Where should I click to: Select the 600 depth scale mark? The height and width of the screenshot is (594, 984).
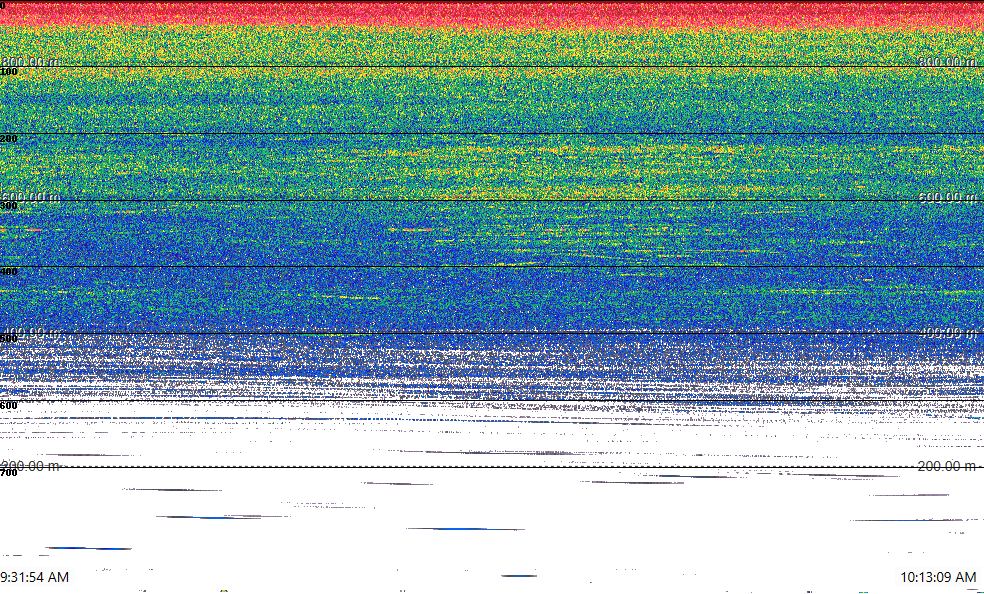point(9,406)
